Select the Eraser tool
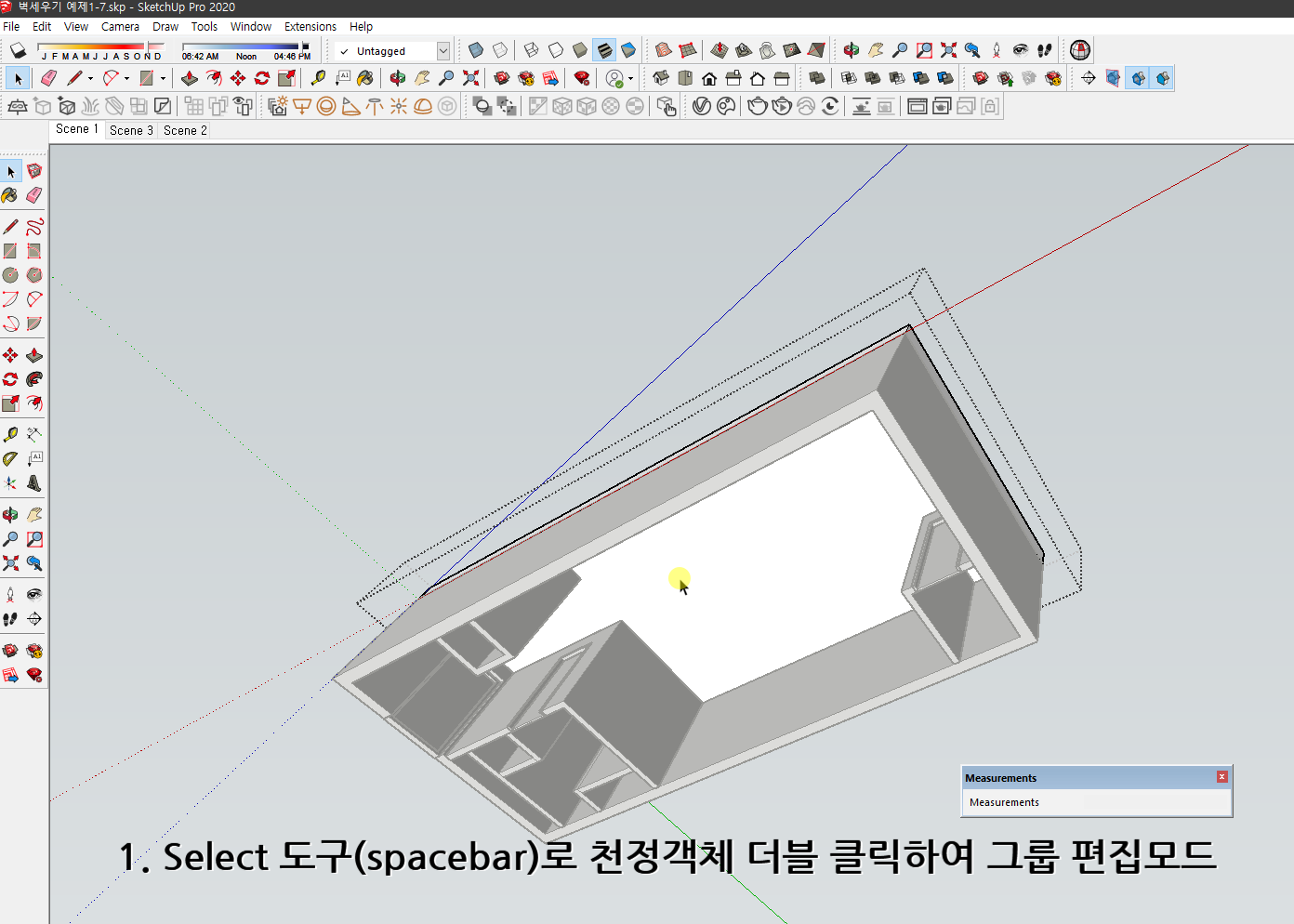1294x924 pixels. (x=48, y=78)
